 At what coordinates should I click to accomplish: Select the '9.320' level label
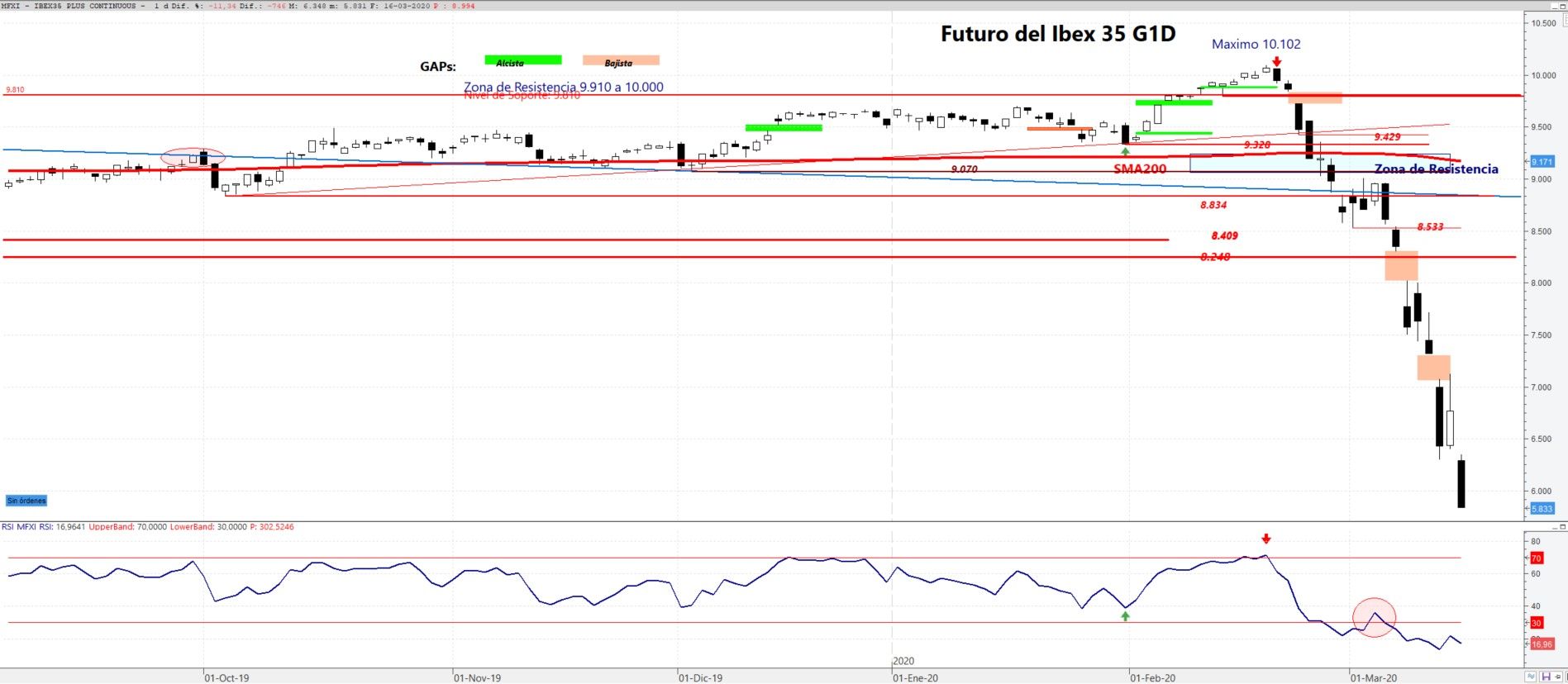[x=1257, y=145]
